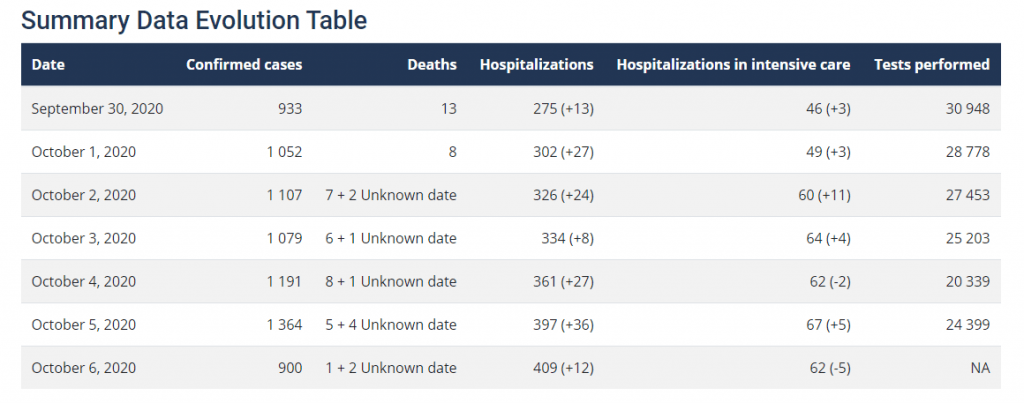Click the Deaths column header
Image resolution: width=1024 pixels, height=403 pixels.
pyautogui.click(x=432, y=65)
